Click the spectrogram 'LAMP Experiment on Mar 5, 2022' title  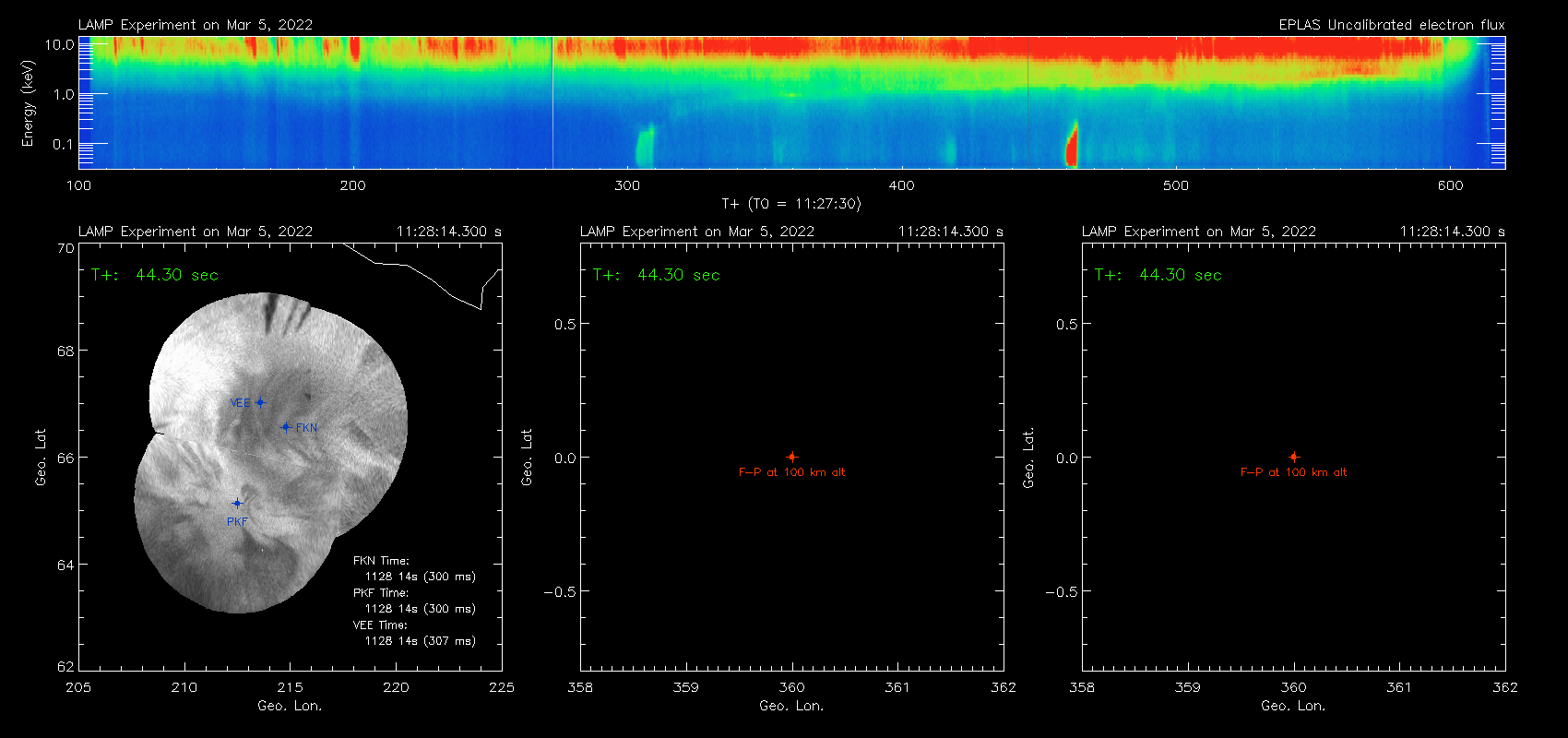click(x=196, y=25)
